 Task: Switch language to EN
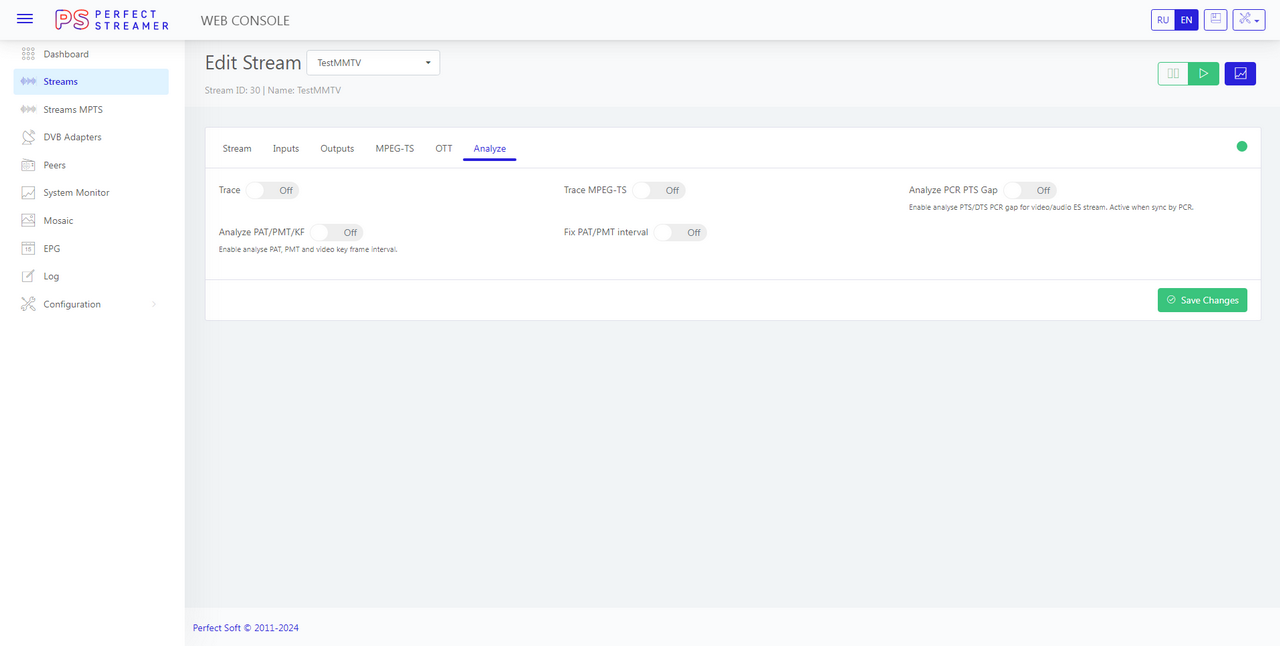coord(1186,20)
